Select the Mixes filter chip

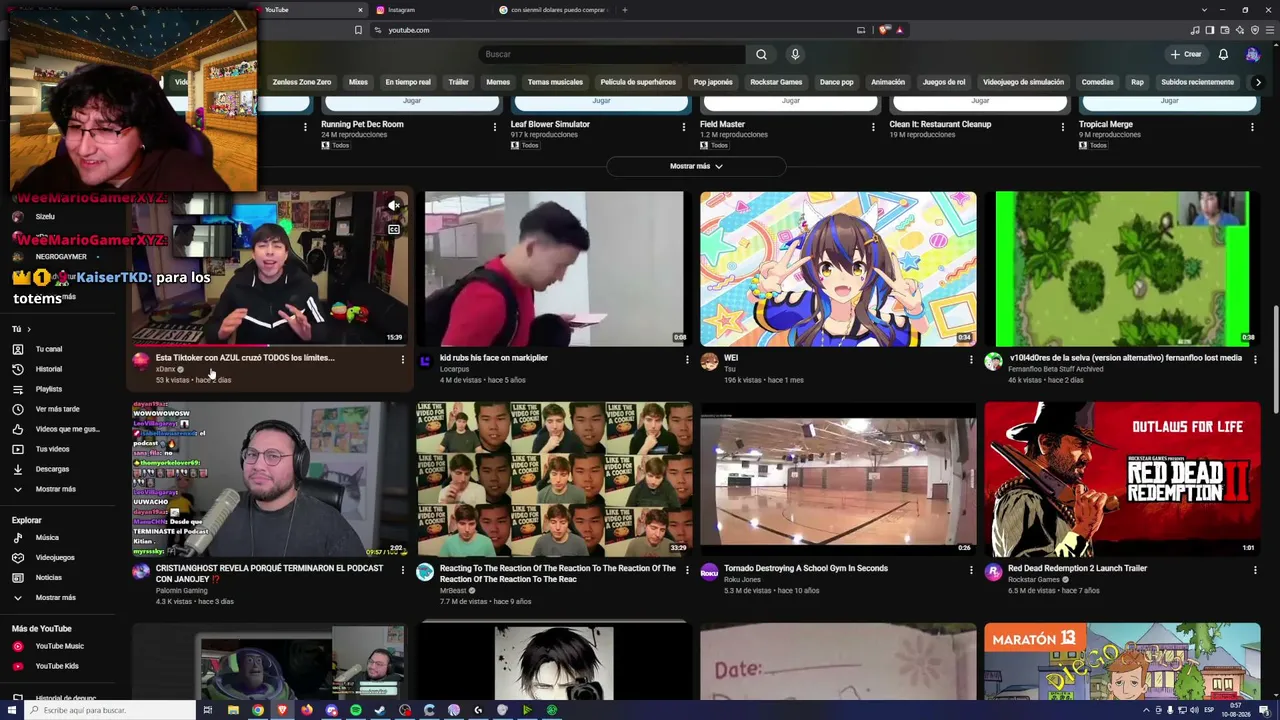[358, 82]
